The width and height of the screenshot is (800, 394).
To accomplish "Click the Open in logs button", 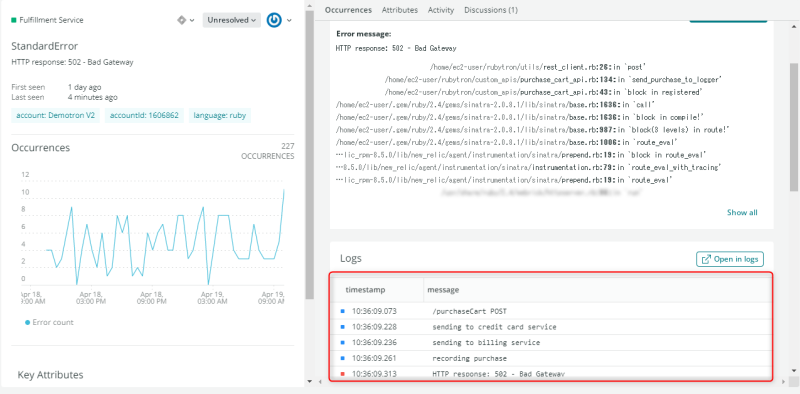I will 730,259.
